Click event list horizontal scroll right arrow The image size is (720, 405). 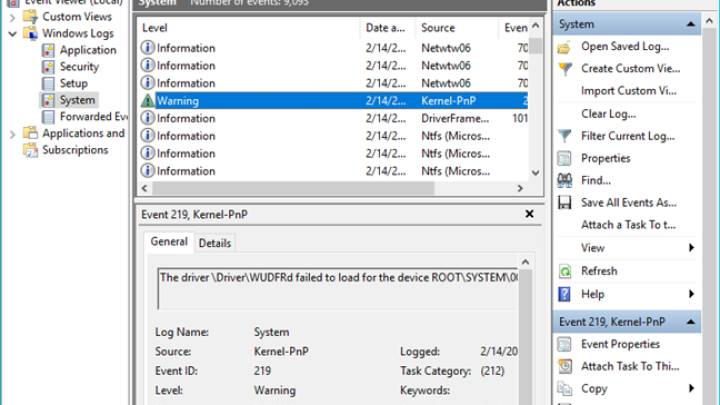(520, 188)
